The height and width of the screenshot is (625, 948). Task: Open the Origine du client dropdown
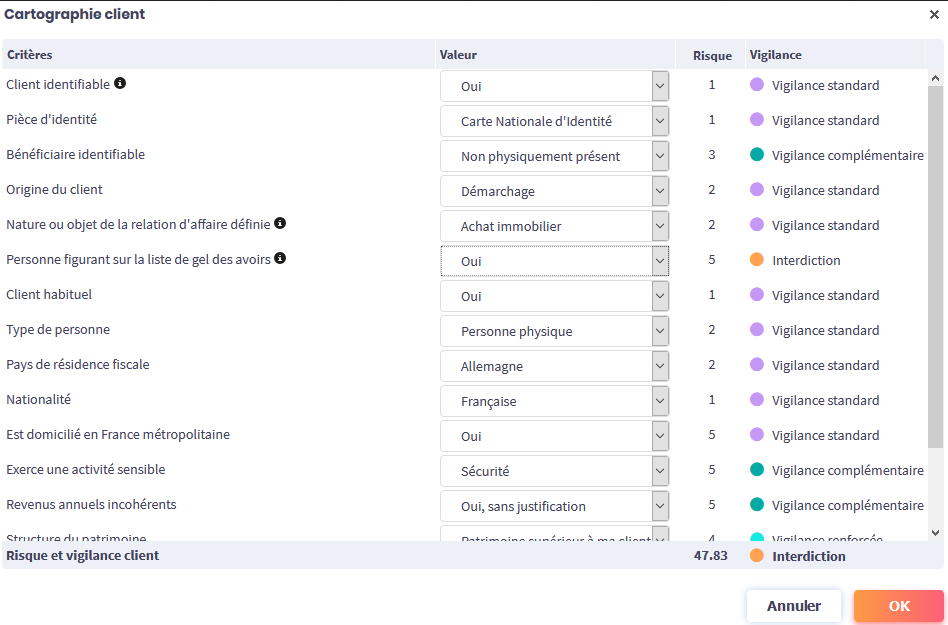[554, 192]
